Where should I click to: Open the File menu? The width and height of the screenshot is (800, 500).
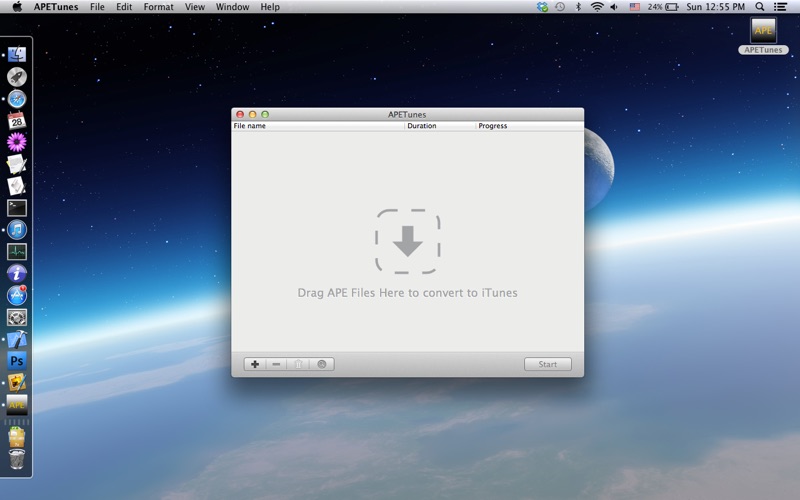97,7
